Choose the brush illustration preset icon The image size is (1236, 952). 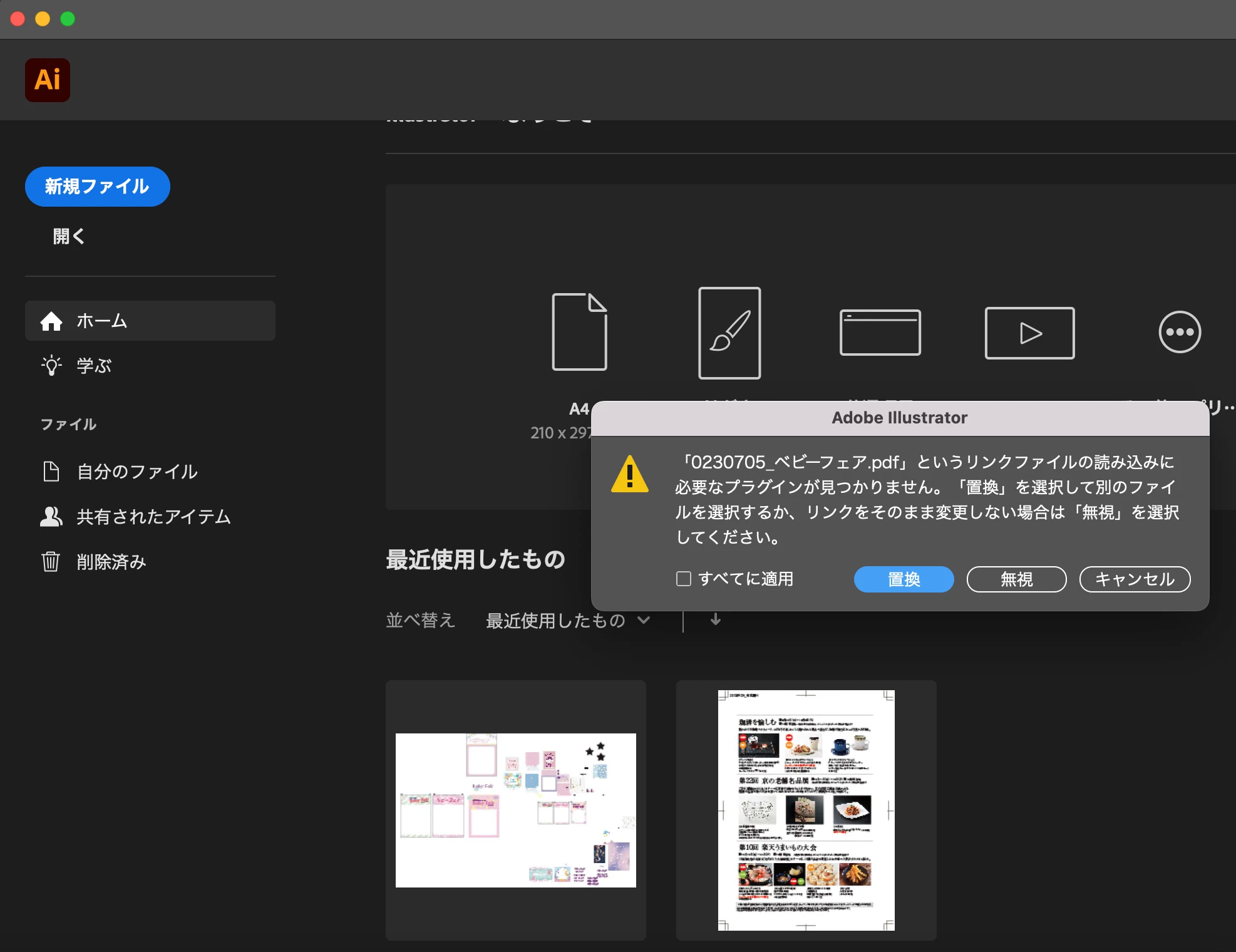point(729,333)
